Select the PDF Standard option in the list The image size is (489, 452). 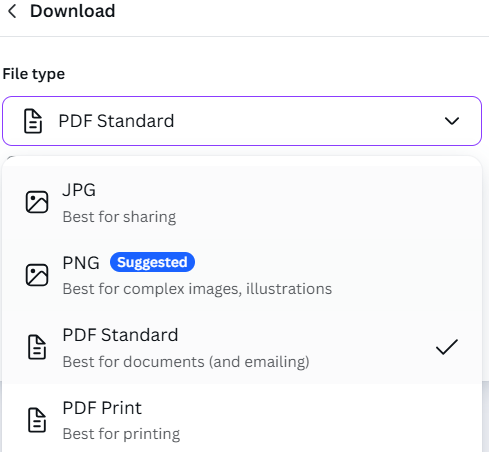(242, 347)
